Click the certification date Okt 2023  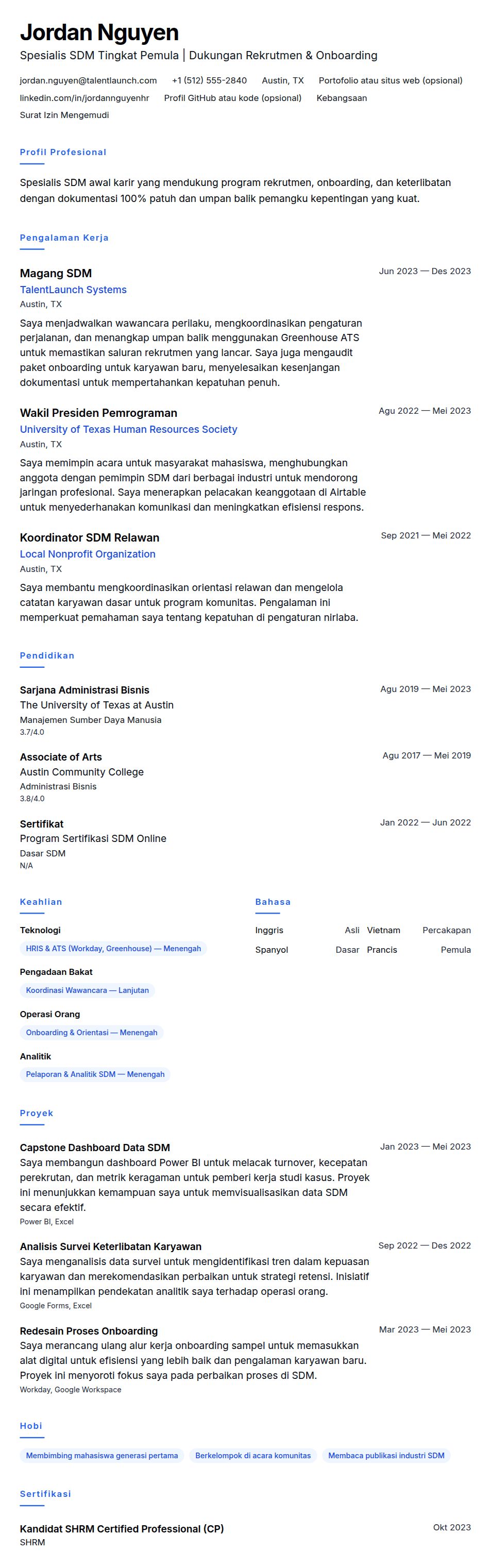pyautogui.click(x=452, y=1527)
